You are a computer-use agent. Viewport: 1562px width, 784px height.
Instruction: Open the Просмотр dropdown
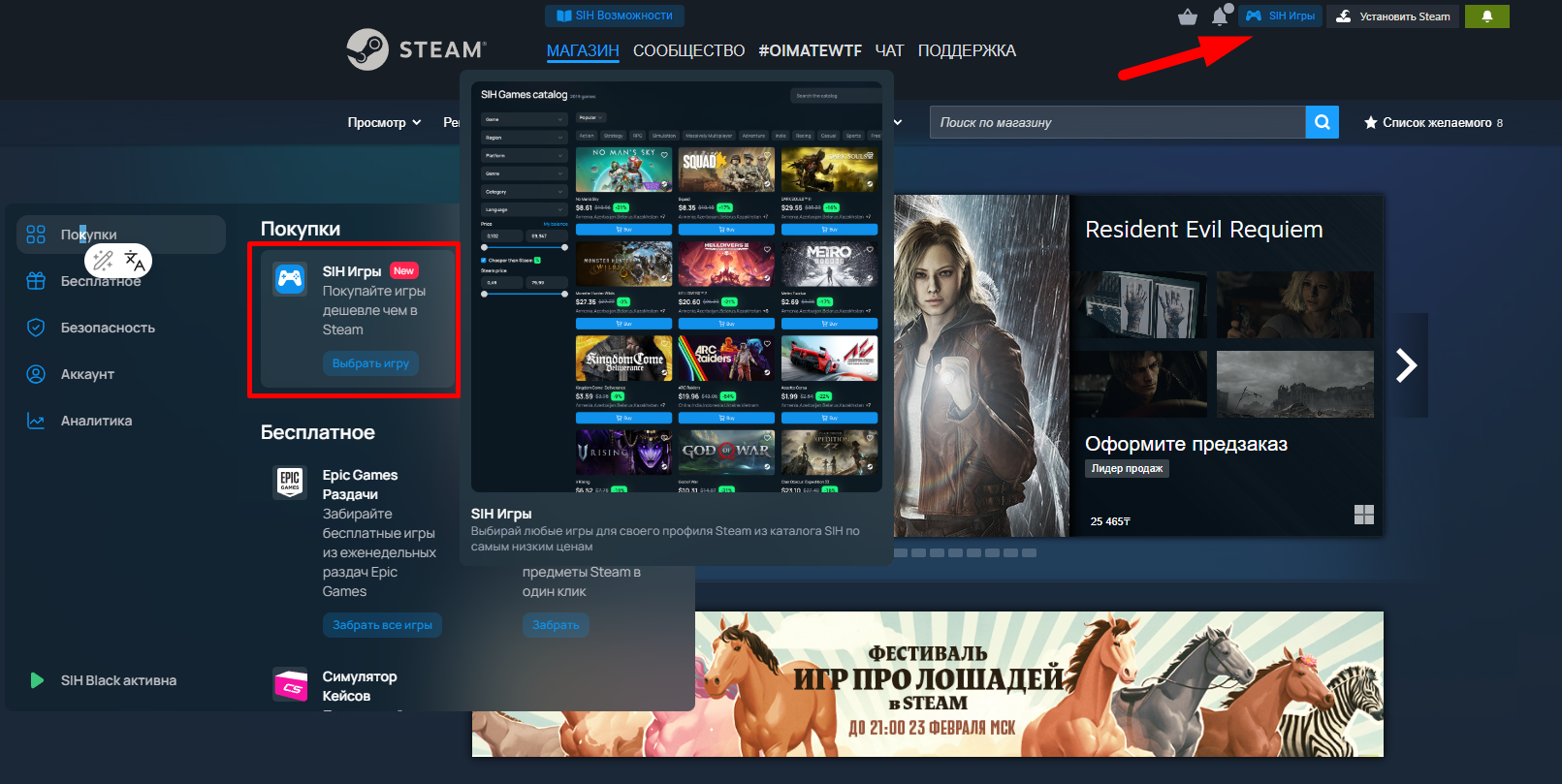[x=384, y=122]
